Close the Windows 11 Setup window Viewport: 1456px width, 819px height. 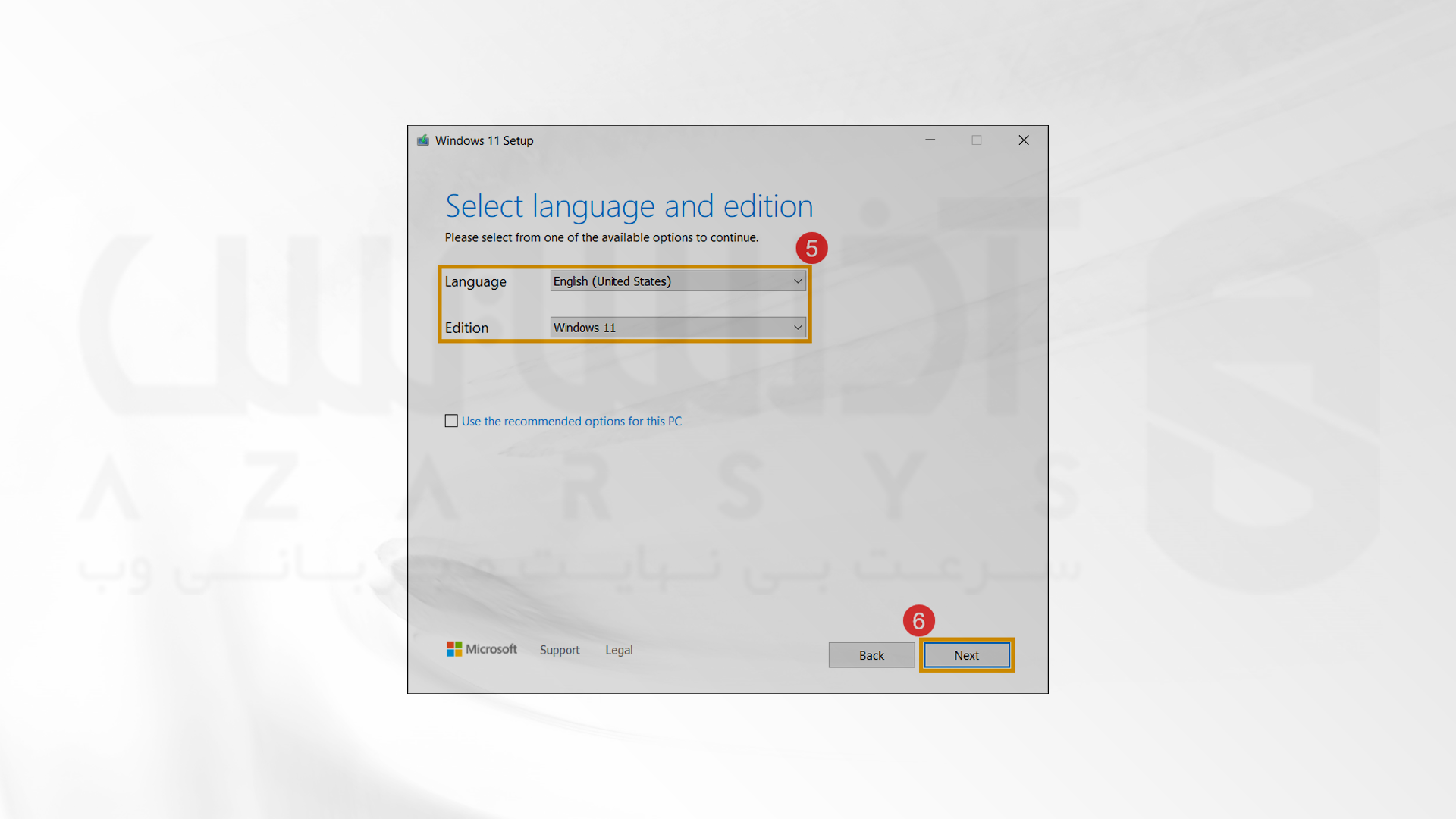pos(1024,140)
